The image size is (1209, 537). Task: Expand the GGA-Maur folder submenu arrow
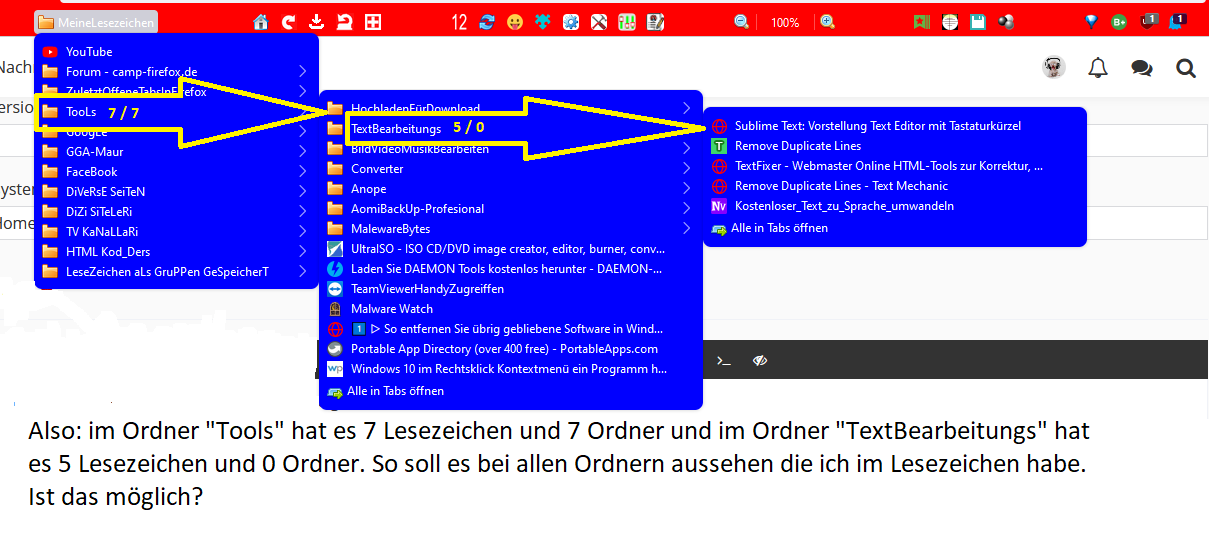tap(303, 152)
